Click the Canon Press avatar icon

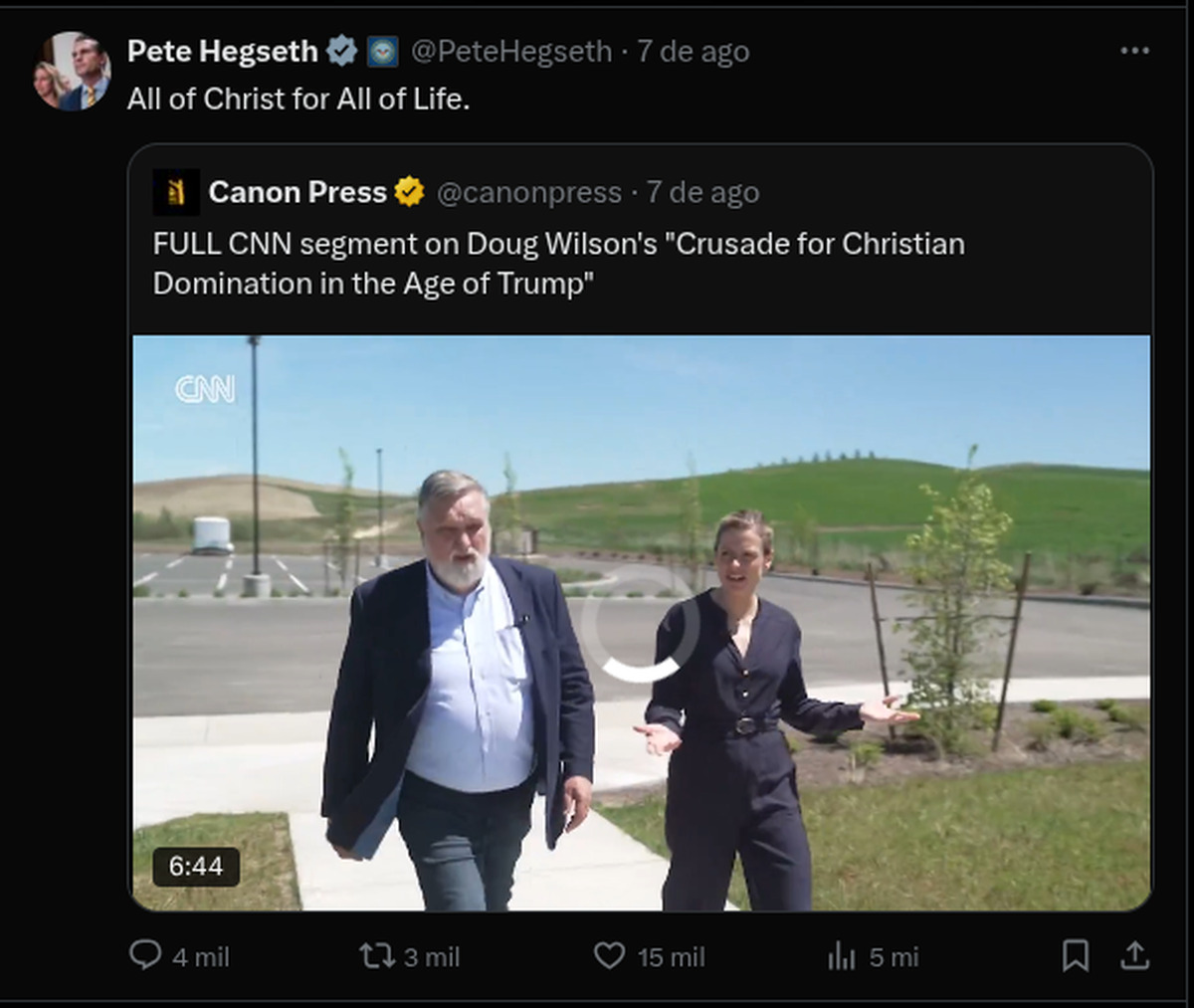pyautogui.click(x=176, y=192)
